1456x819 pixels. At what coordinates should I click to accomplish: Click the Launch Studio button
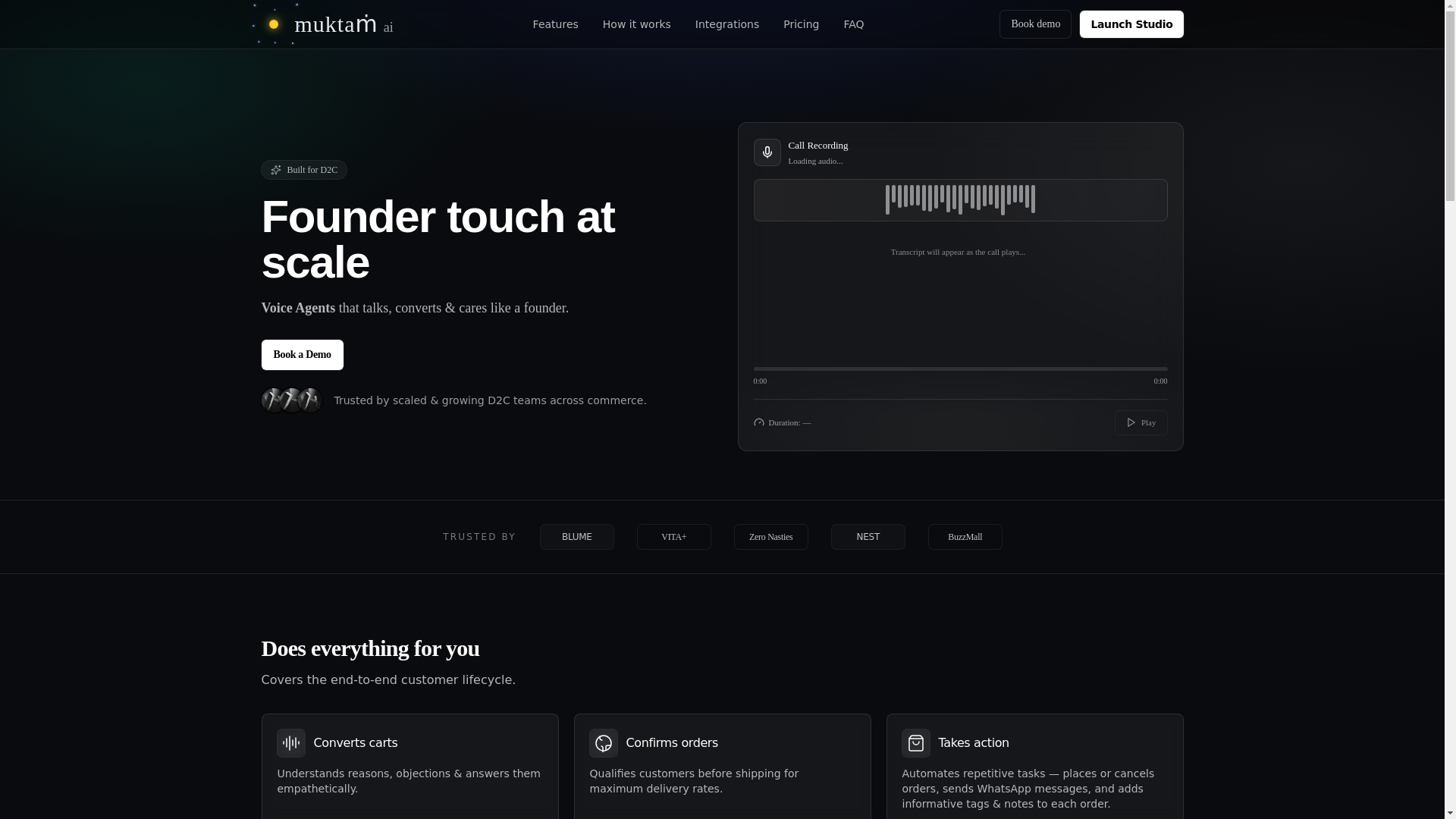click(1131, 24)
